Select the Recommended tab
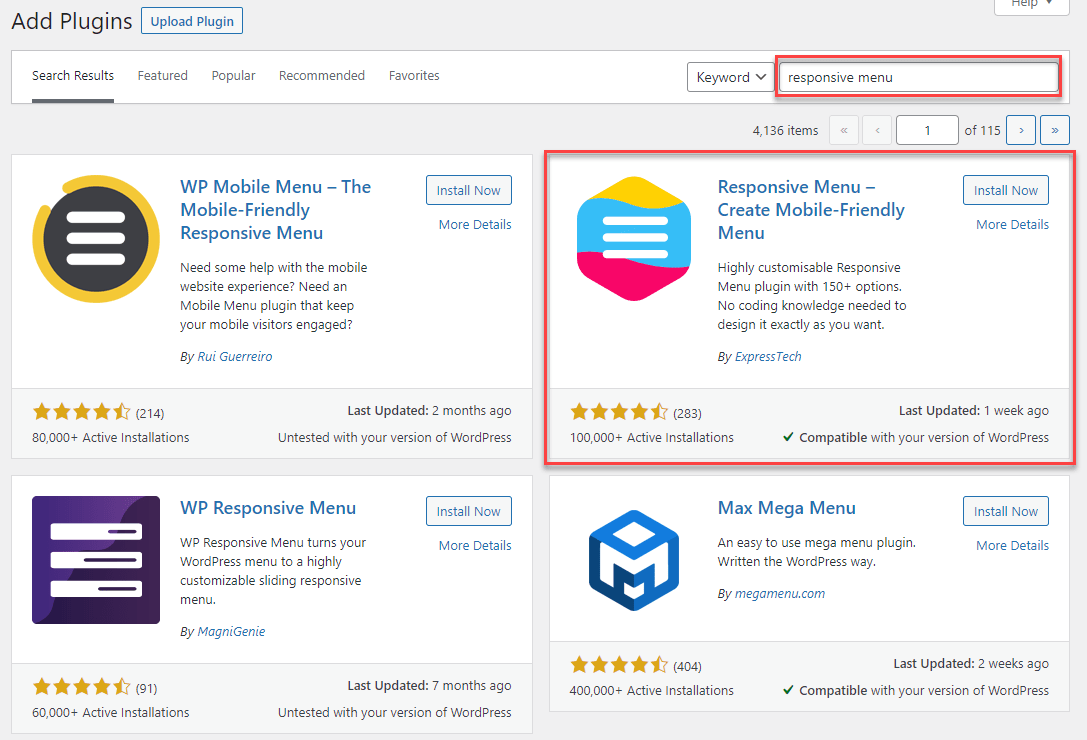Viewport: 1087px width, 740px height. 321,75
